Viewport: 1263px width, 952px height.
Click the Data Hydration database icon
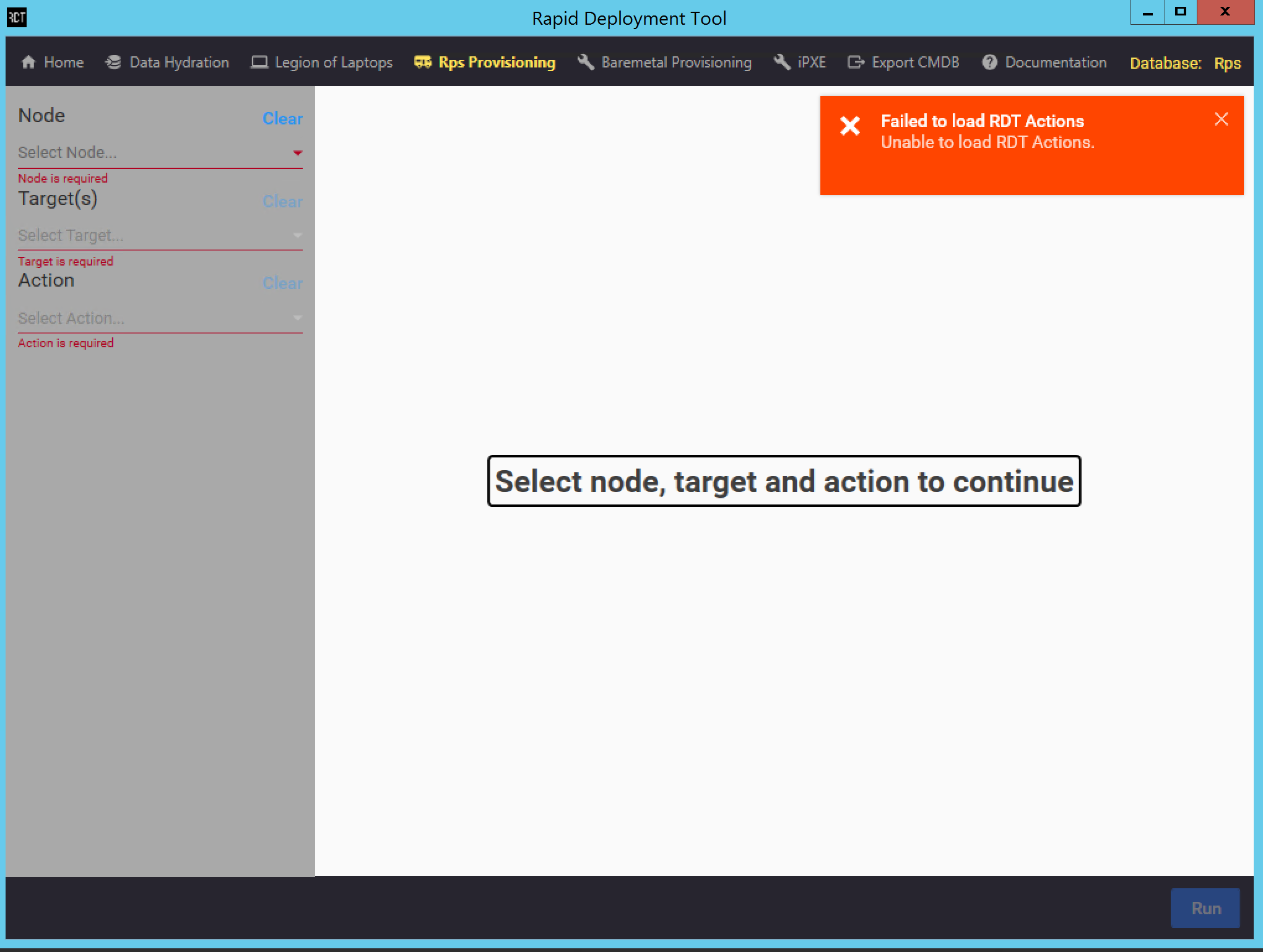113,63
